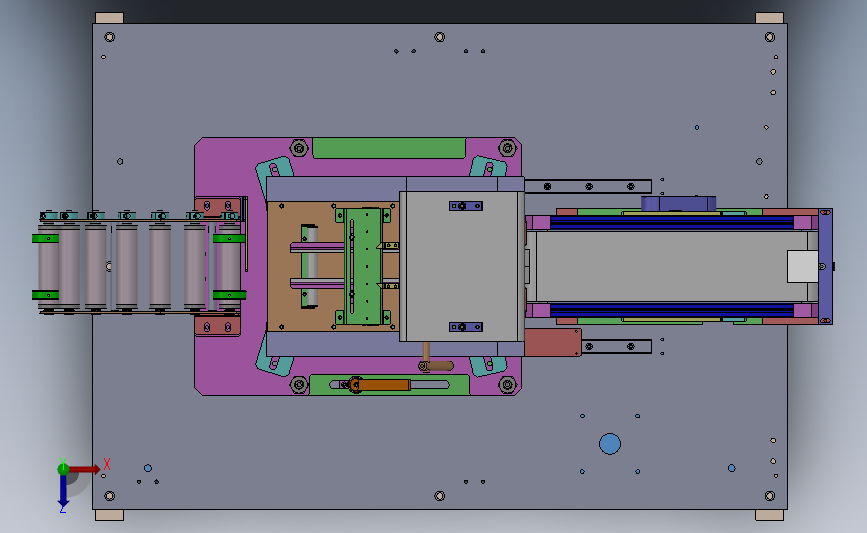Select the red bracket plate beside the lower black rail
The height and width of the screenshot is (533, 867).
(552, 342)
